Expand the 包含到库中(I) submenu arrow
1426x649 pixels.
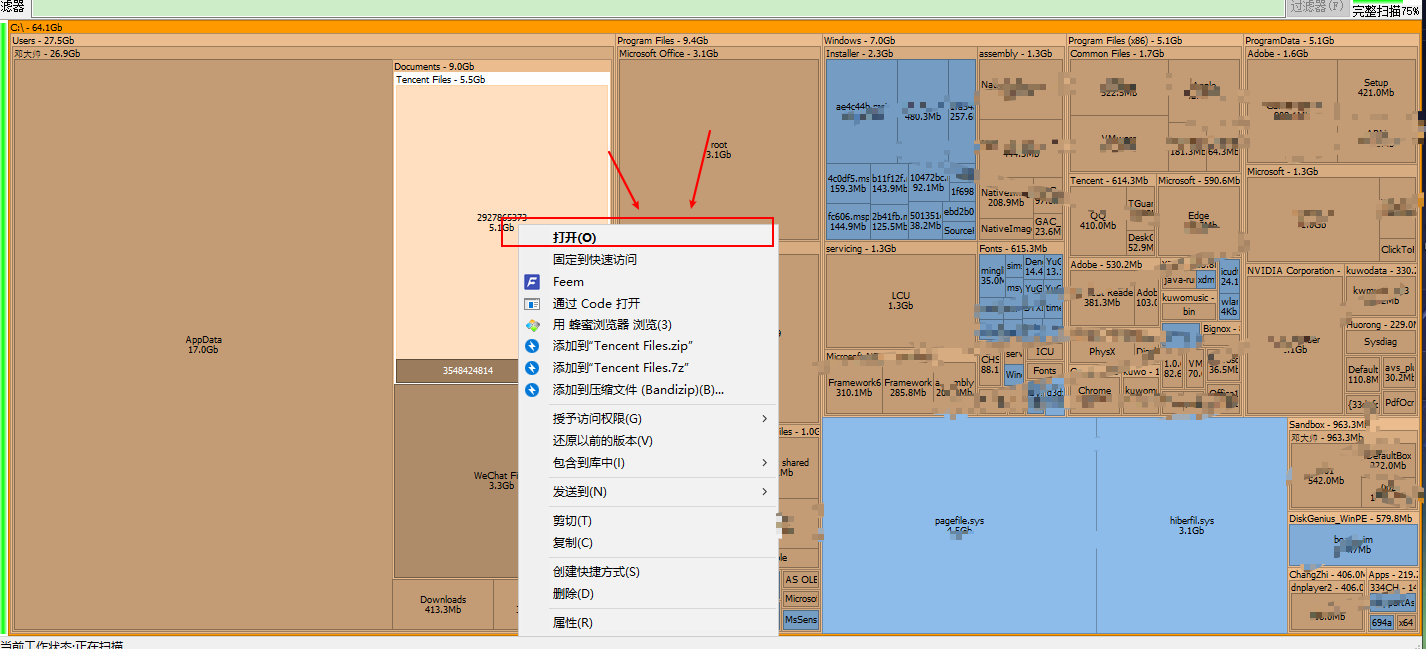pos(765,463)
